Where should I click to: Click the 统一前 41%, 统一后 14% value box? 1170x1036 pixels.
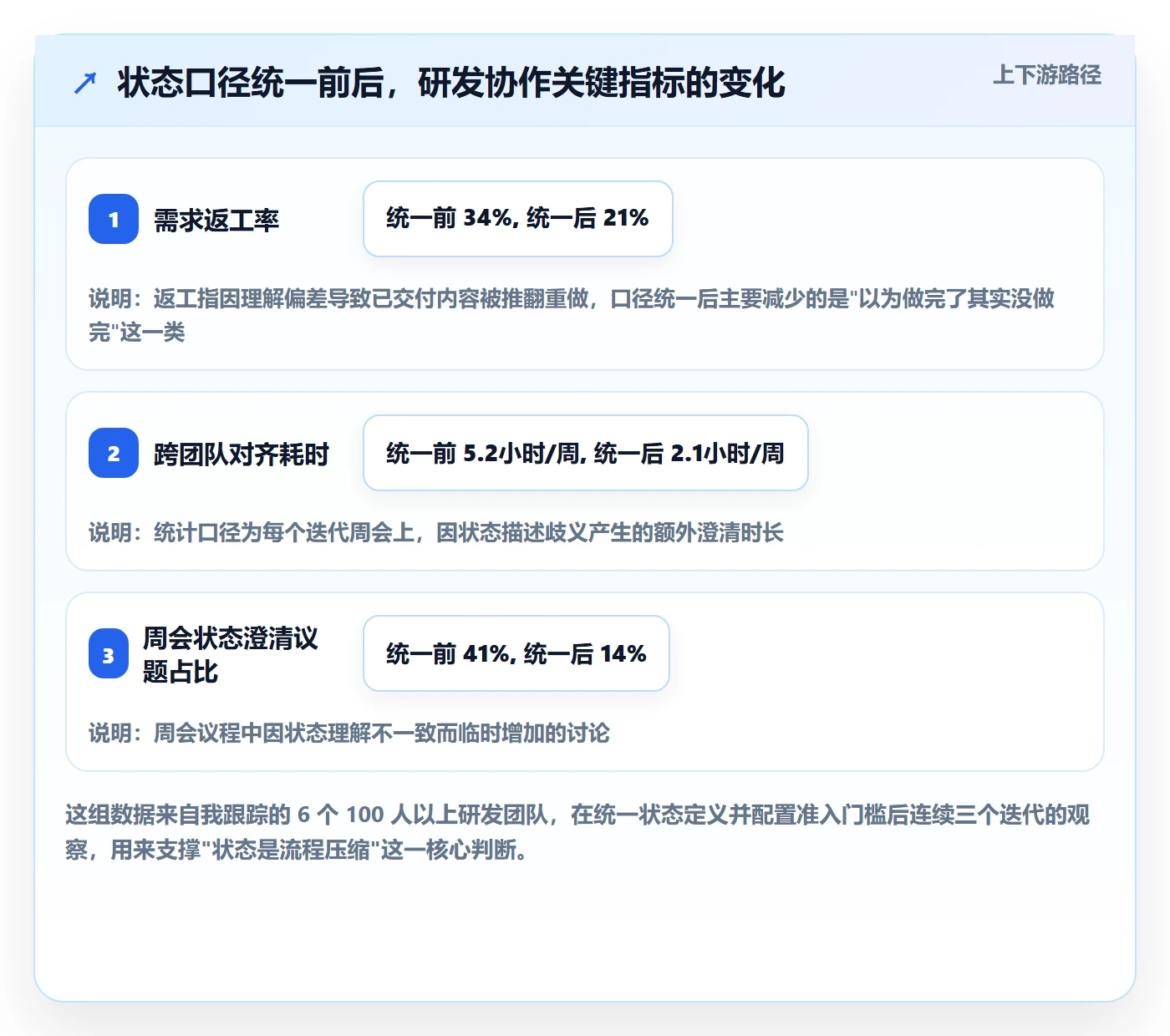coord(516,653)
